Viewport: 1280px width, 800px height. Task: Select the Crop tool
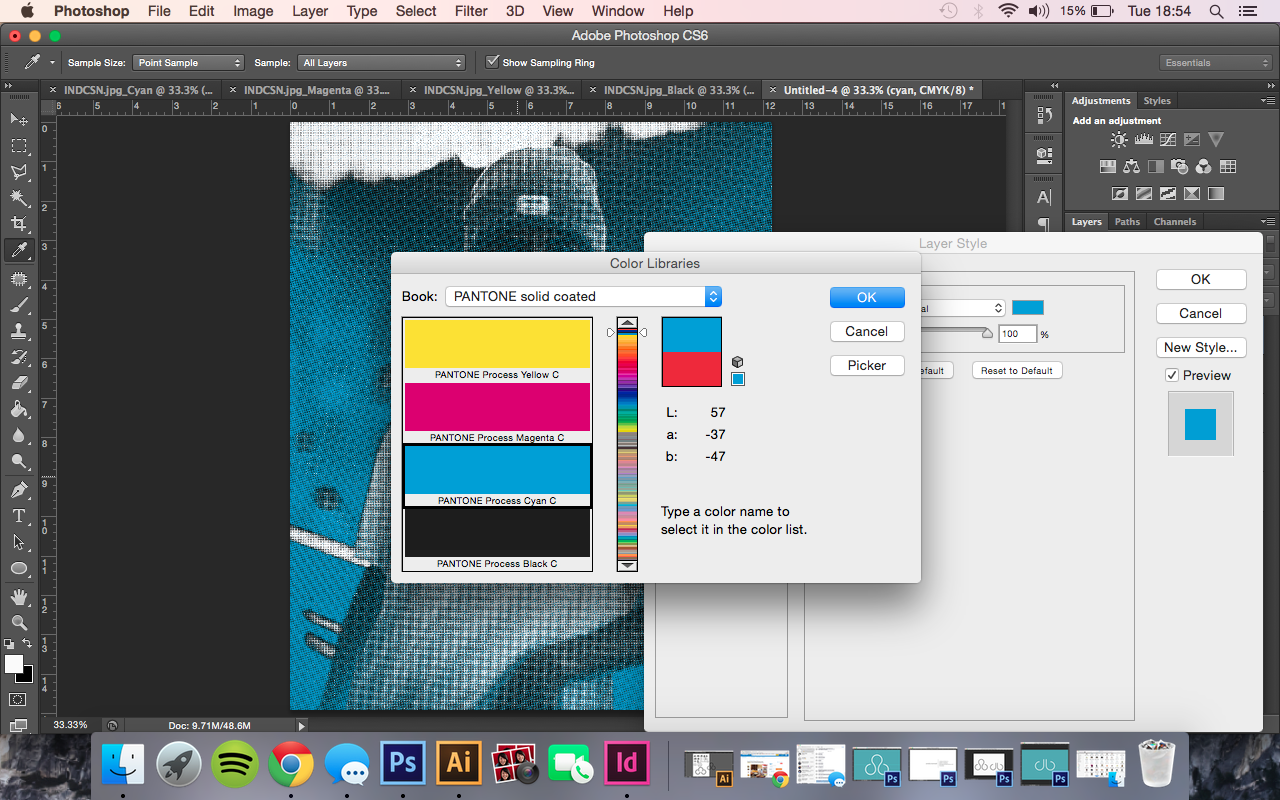(18, 224)
